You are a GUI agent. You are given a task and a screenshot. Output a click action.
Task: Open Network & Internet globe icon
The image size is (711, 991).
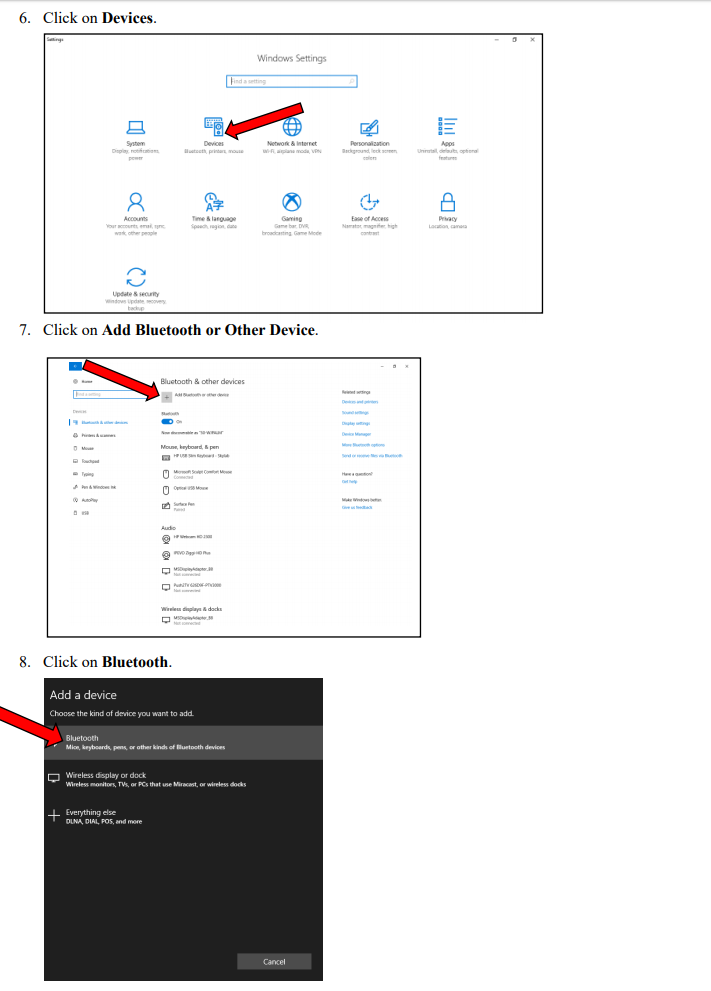coord(292,126)
